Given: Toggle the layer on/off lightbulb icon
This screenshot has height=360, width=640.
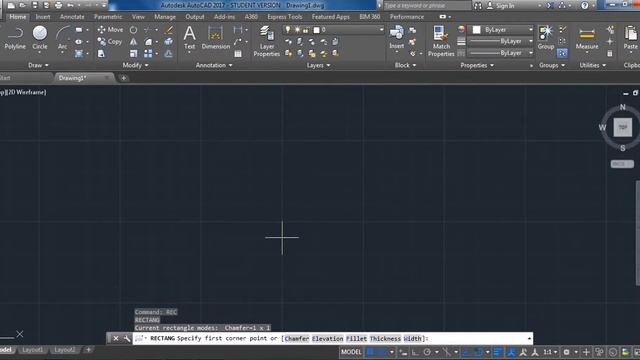Looking at the screenshot, I should point(288,30).
